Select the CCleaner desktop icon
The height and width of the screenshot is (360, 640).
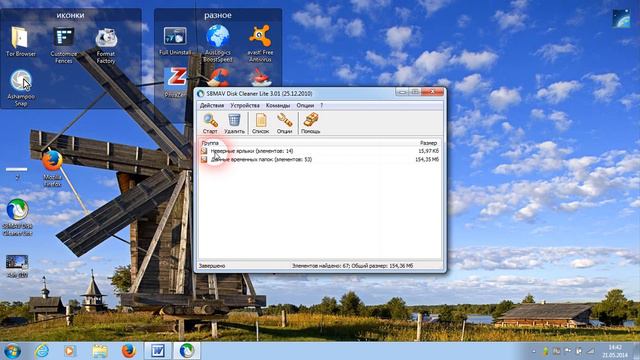(x=219, y=77)
